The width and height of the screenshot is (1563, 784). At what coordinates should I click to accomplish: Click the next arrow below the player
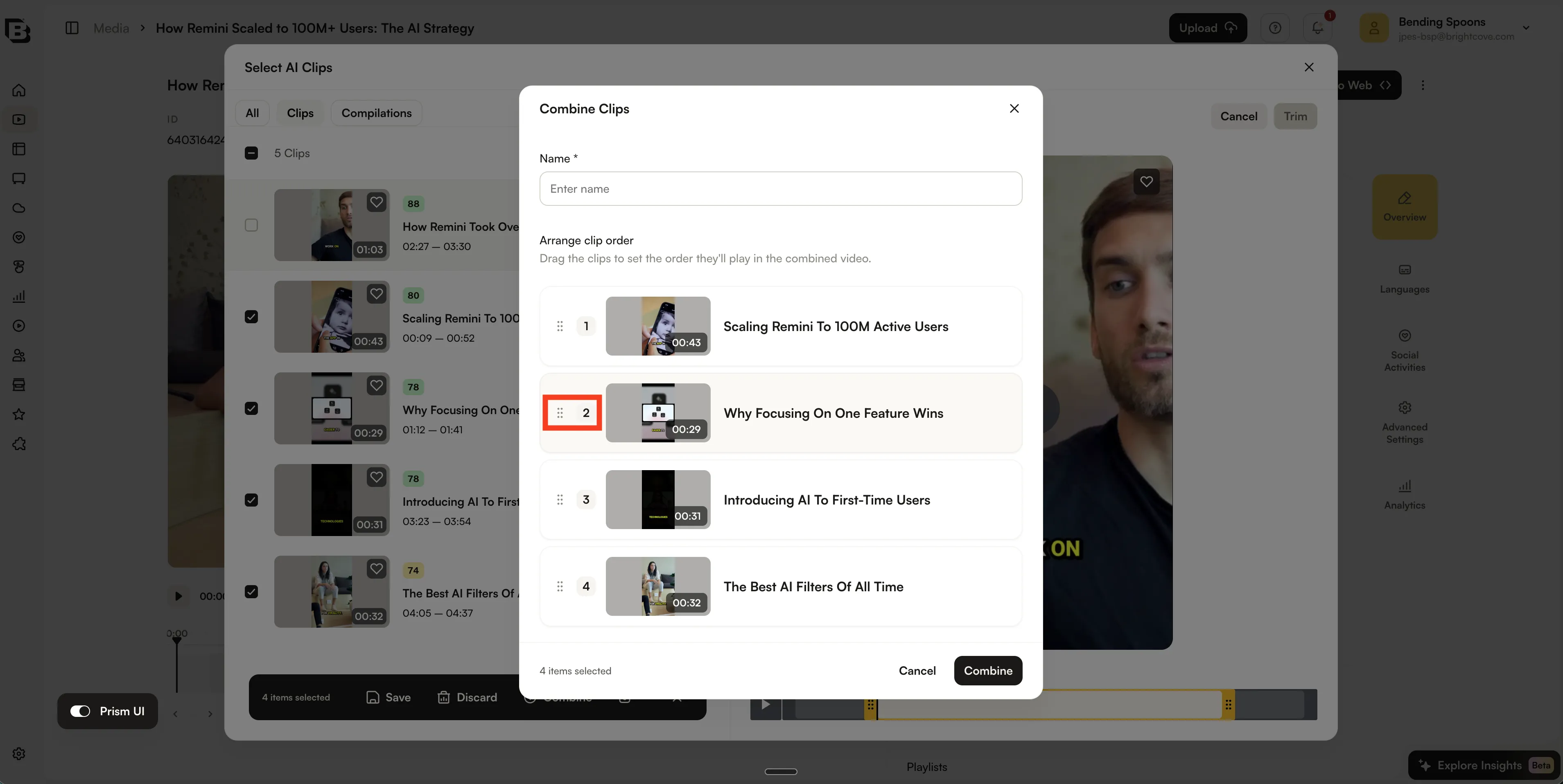(x=210, y=714)
